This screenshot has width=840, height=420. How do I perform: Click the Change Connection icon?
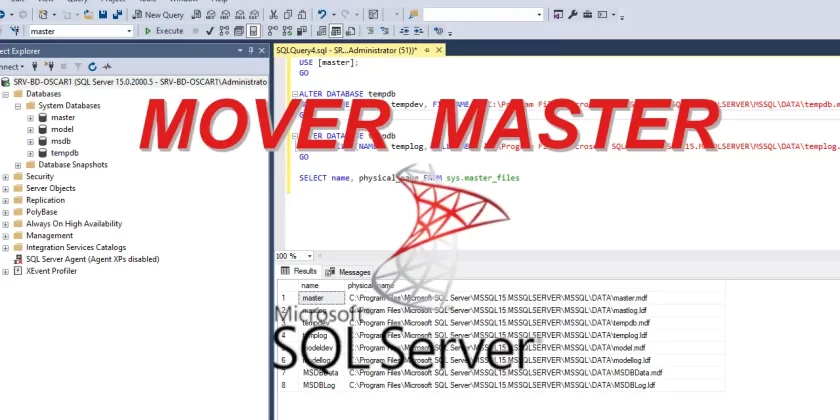(14, 31)
